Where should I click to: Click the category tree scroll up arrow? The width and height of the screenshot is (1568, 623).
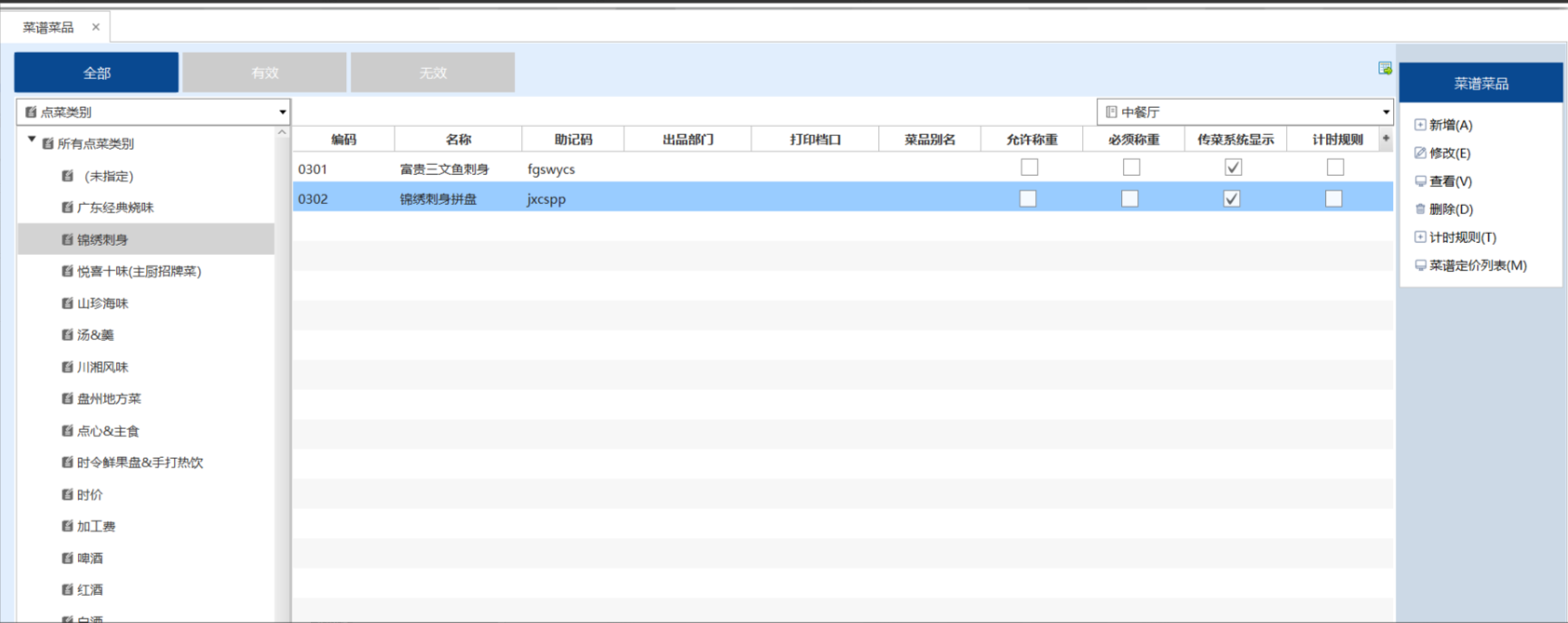[x=282, y=132]
